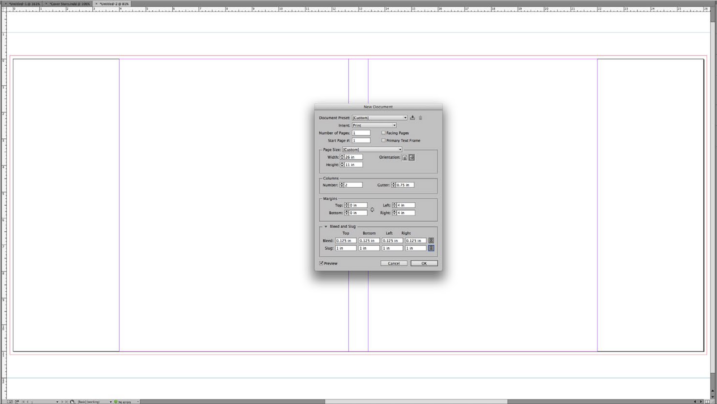Uncheck the Preview checkbox
This screenshot has width=717, height=404.
point(321,263)
